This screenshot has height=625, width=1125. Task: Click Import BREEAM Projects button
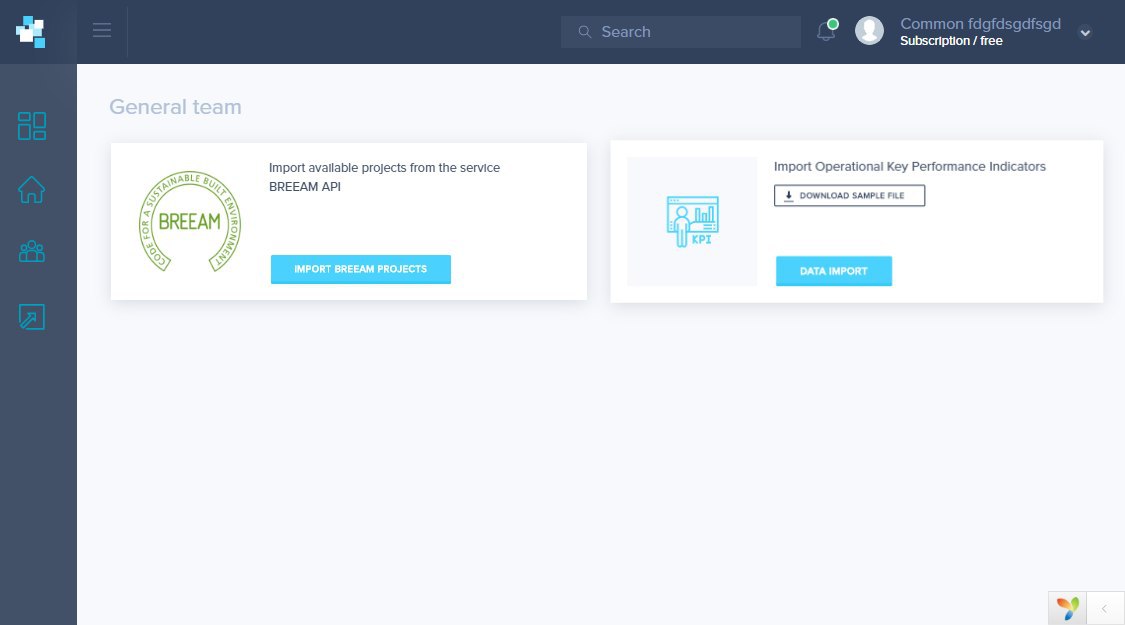(x=361, y=269)
